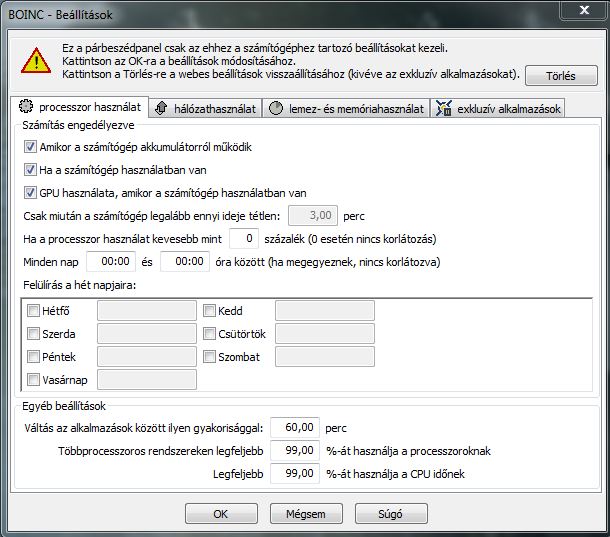
Task: Toggle 'Amikor a számítógép akkumulátorról működik' checkbox
Action: tap(30, 147)
